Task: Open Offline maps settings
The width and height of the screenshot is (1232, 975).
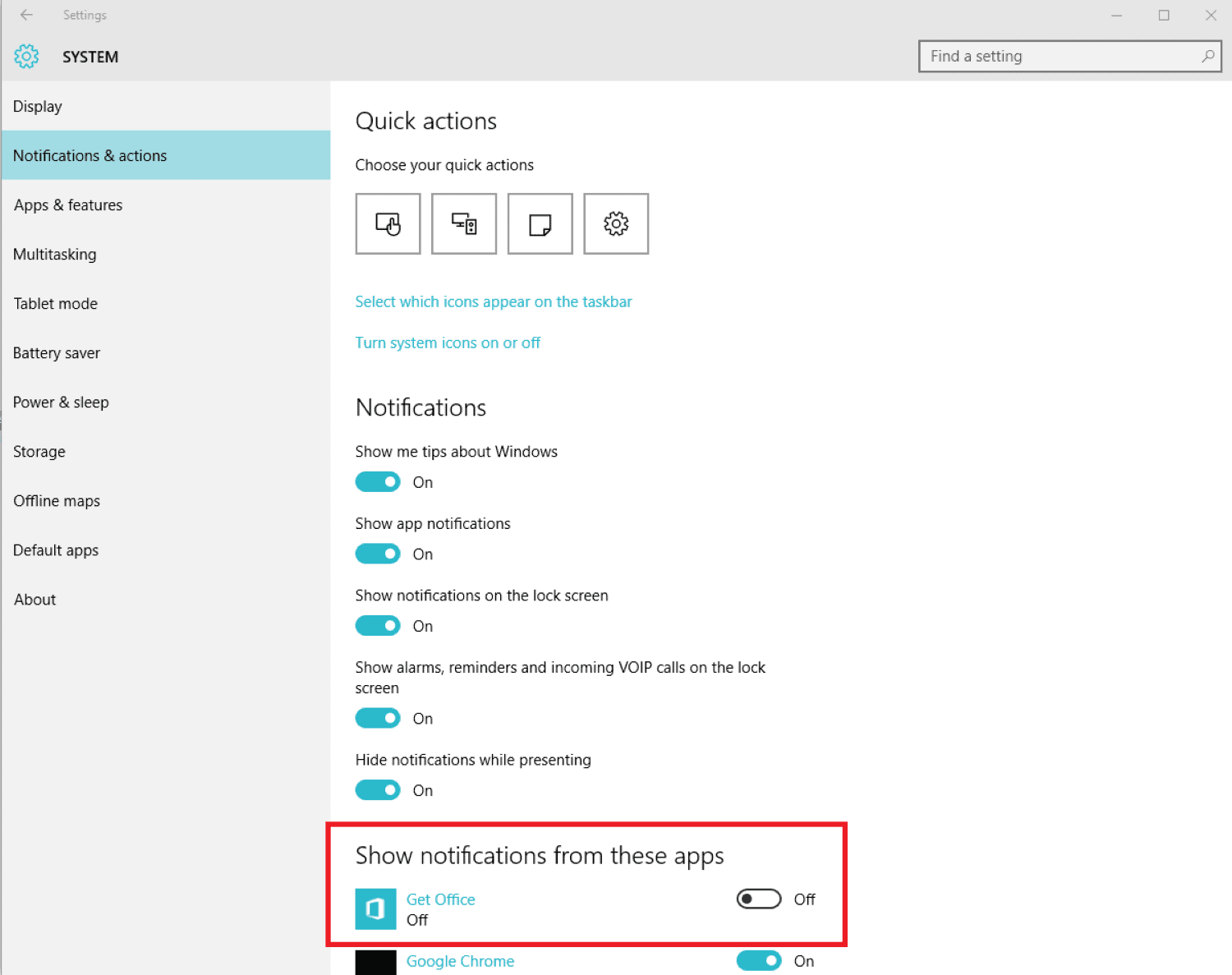Action: [x=166, y=500]
